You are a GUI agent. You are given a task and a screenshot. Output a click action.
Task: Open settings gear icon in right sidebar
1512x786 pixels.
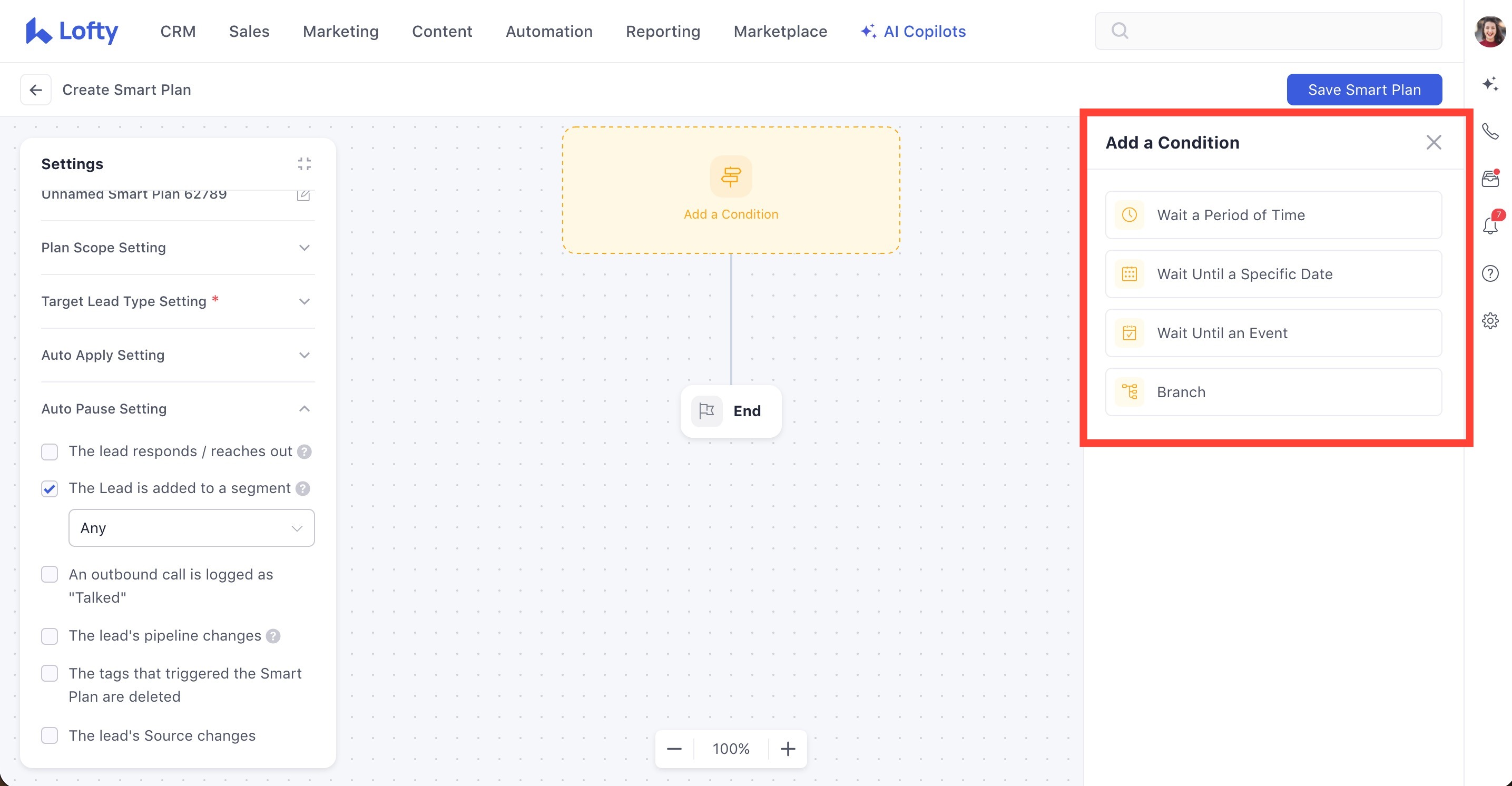1490,321
